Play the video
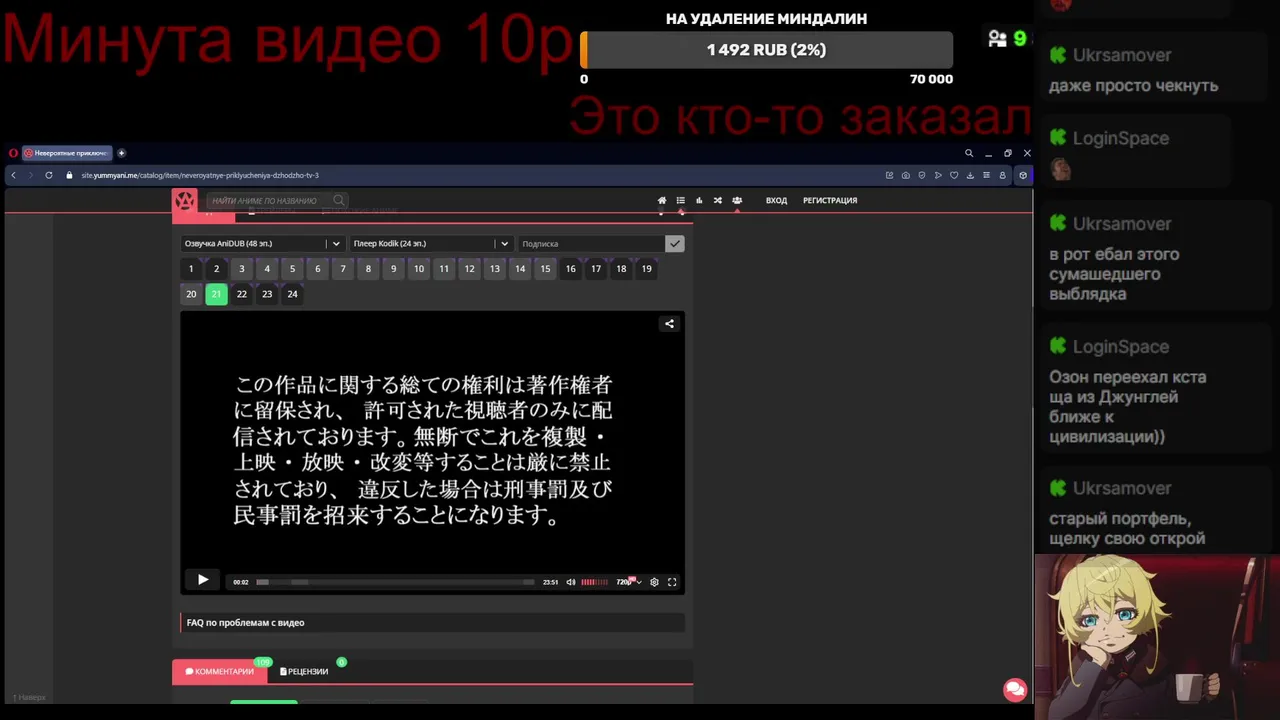Viewport: 1280px width, 720px height. 203,580
